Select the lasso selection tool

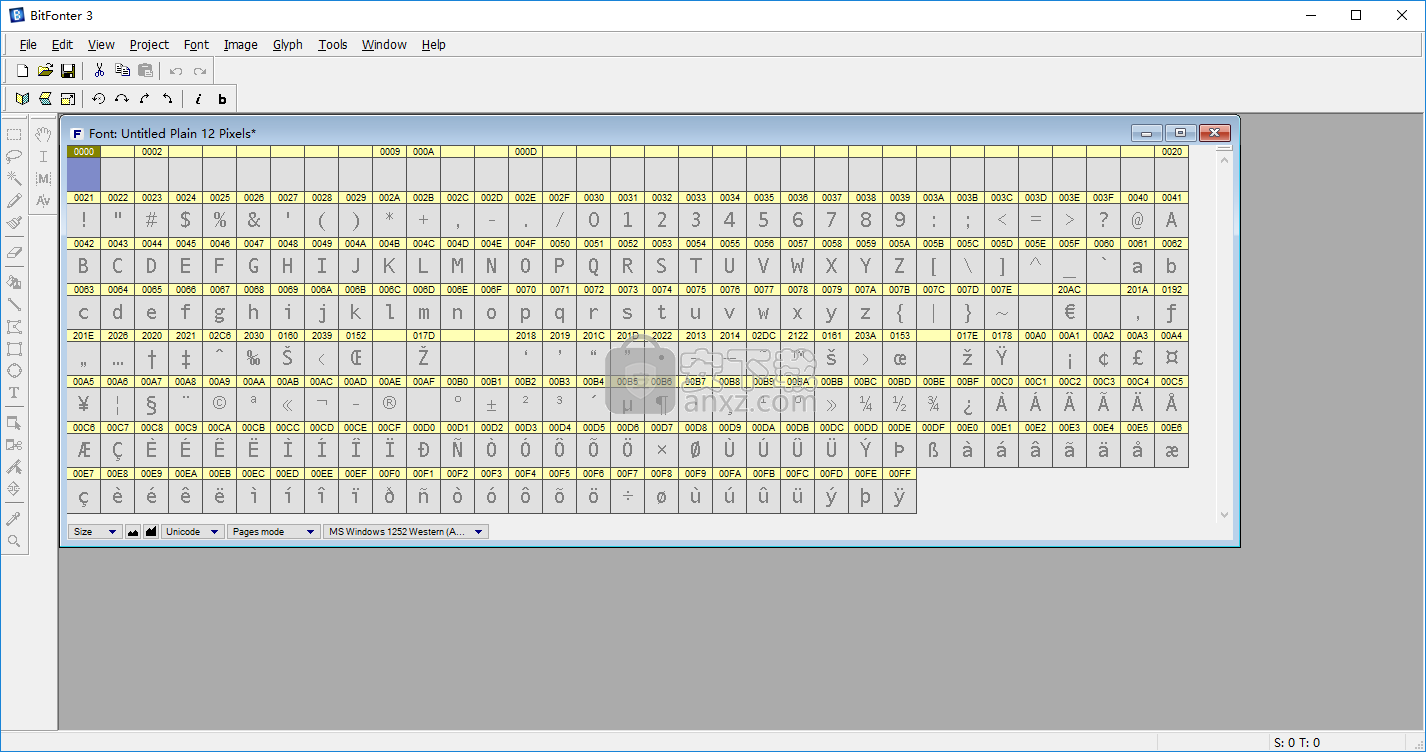tap(14, 156)
